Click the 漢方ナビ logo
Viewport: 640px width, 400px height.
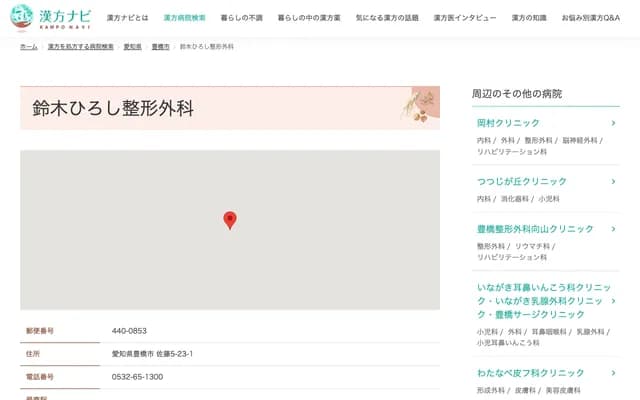pos(50,18)
